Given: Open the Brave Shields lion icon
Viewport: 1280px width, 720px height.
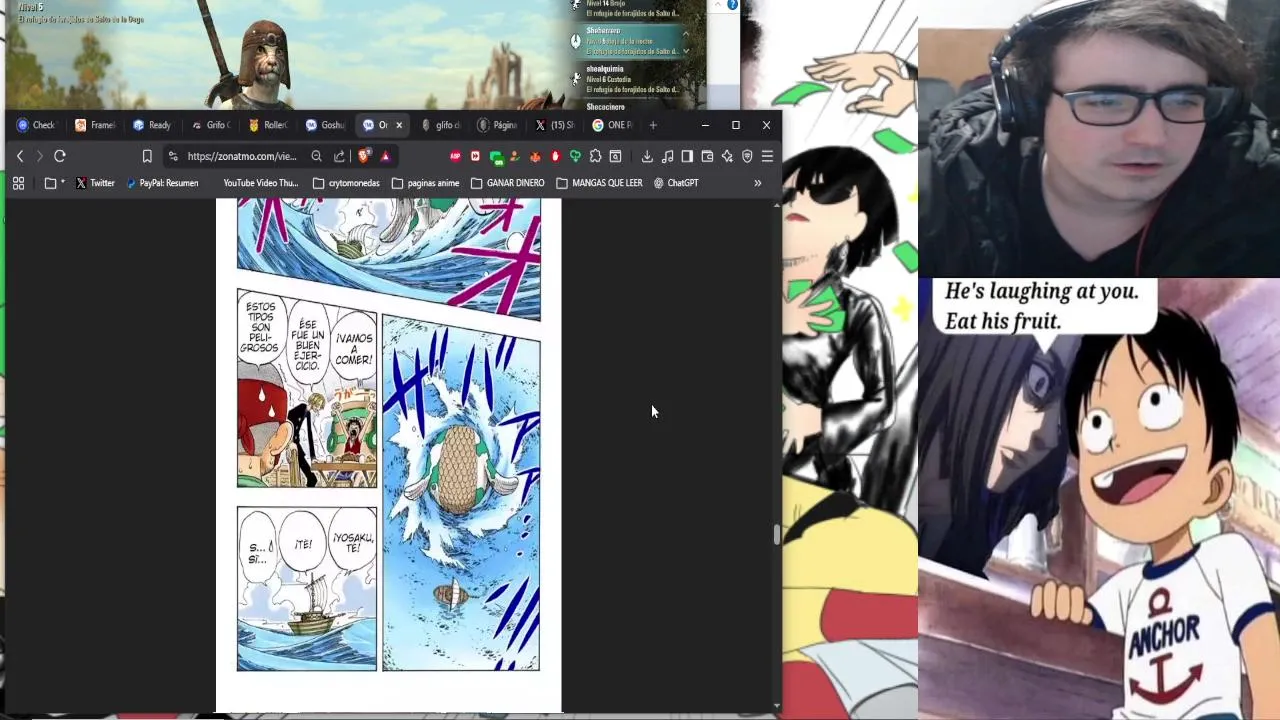Looking at the screenshot, I should 364,156.
